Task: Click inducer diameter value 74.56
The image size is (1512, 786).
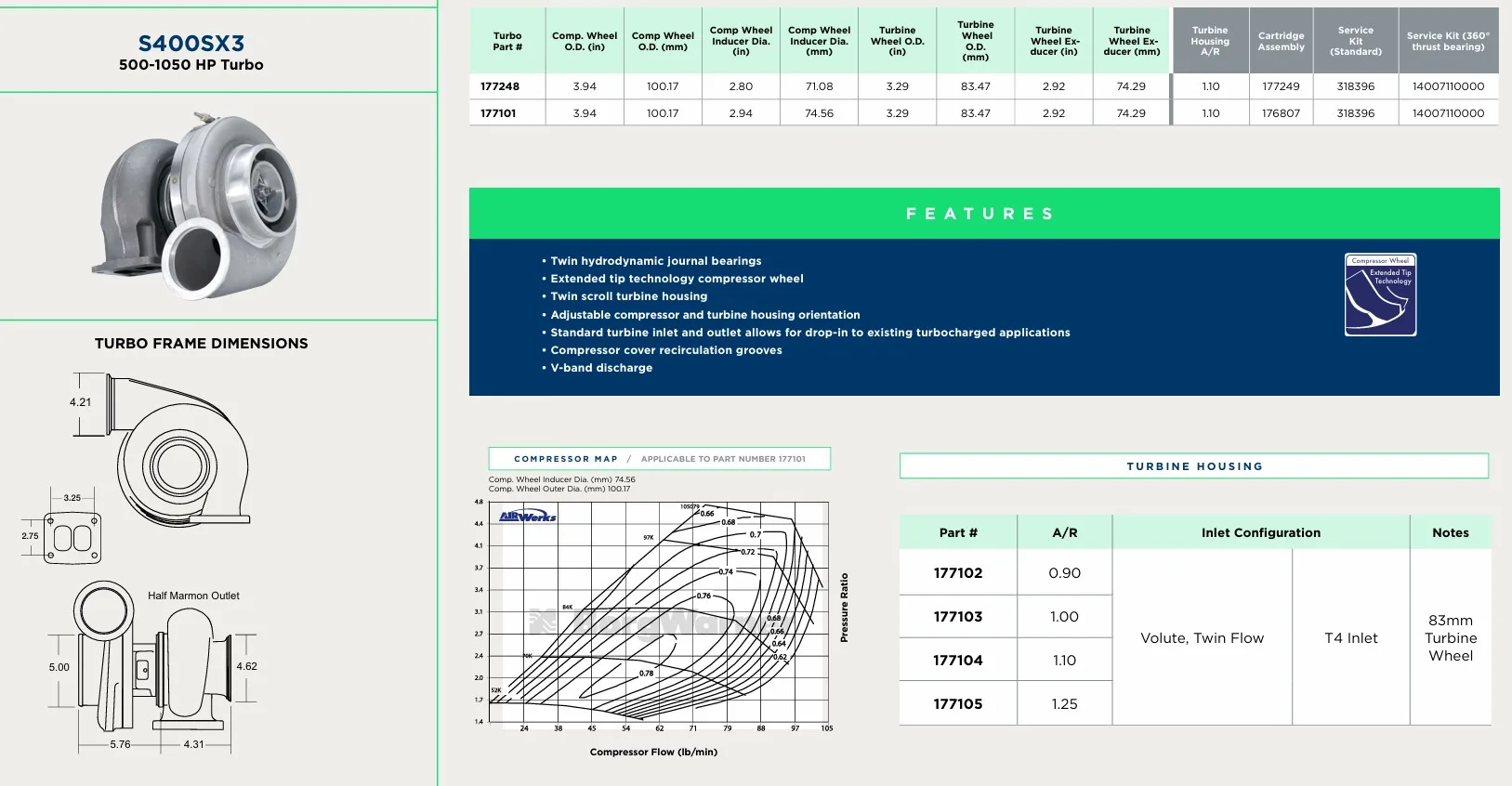Action: coord(819,113)
